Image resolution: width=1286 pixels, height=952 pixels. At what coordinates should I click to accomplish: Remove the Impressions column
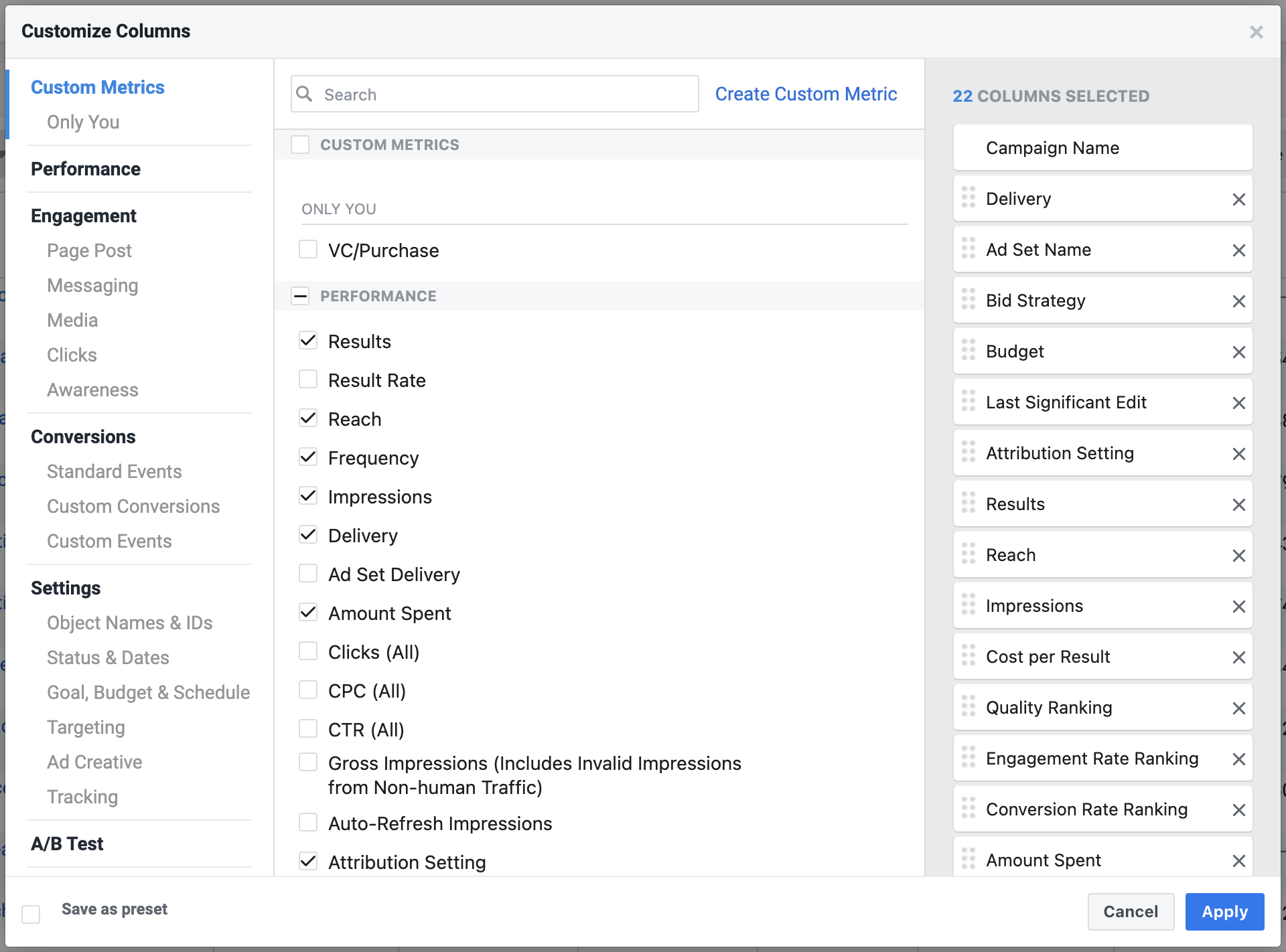point(1238,606)
